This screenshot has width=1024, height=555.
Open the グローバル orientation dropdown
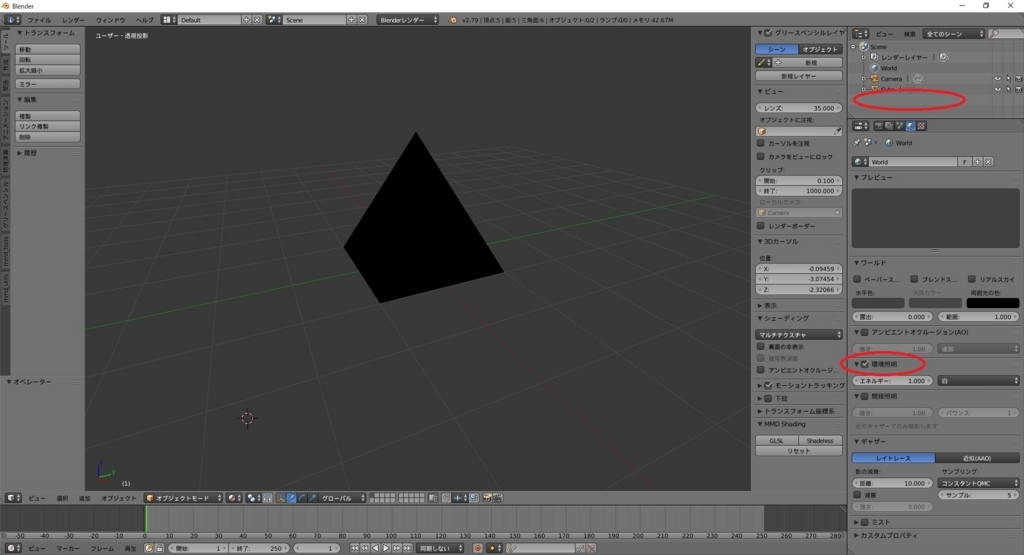tap(342, 498)
